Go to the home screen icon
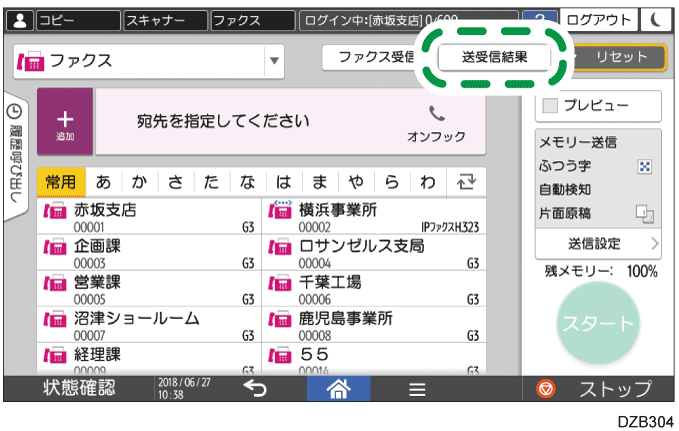679x431 pixels. (x=339, y=389)
